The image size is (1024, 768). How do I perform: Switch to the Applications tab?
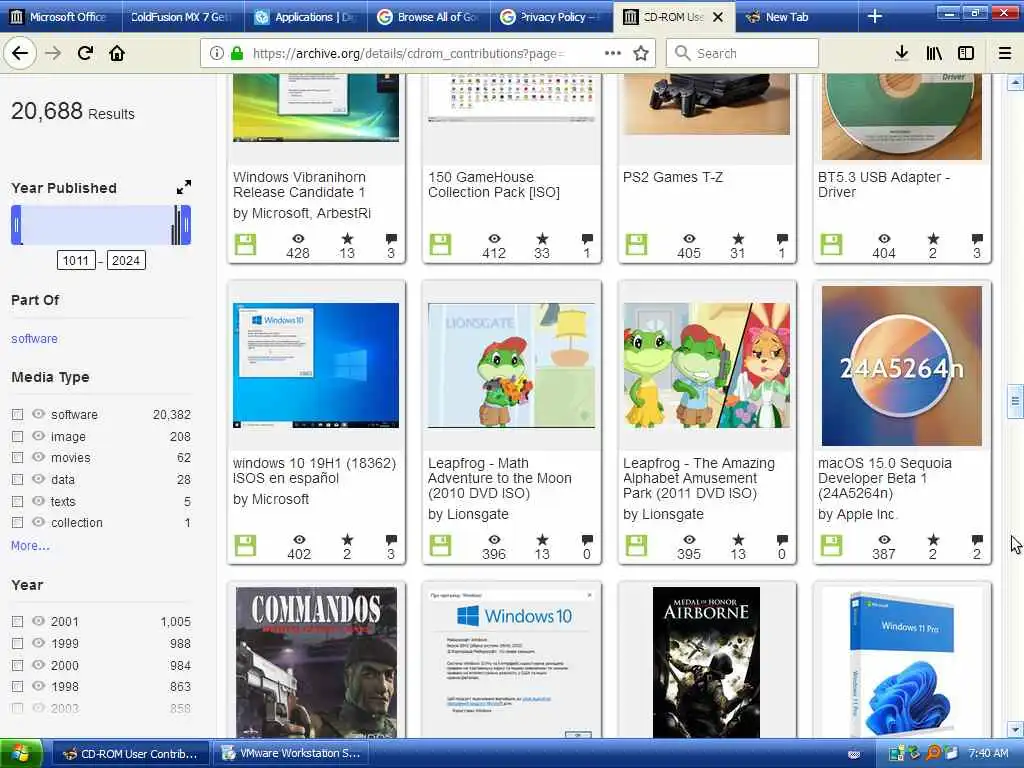click(306, 17)
